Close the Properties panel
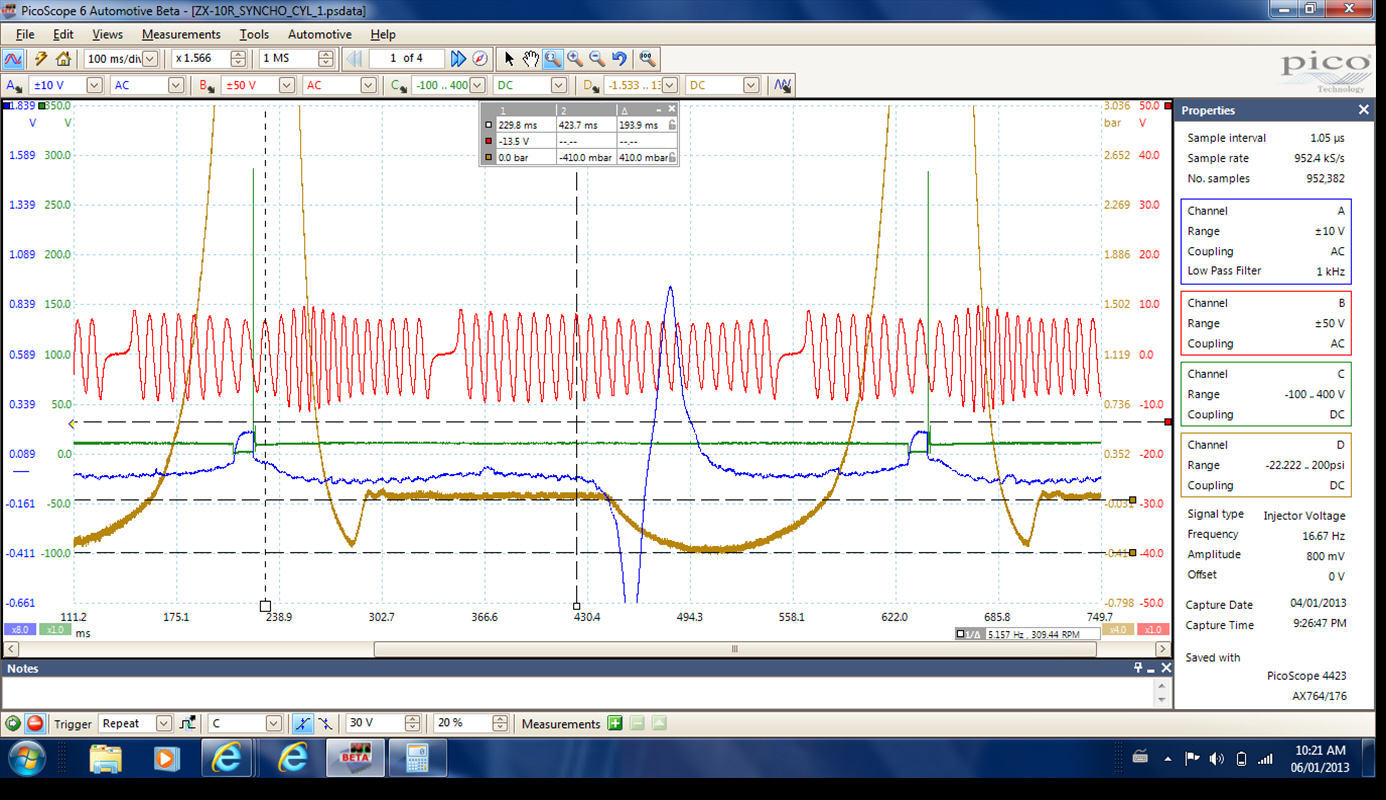 pos(1363,110)
